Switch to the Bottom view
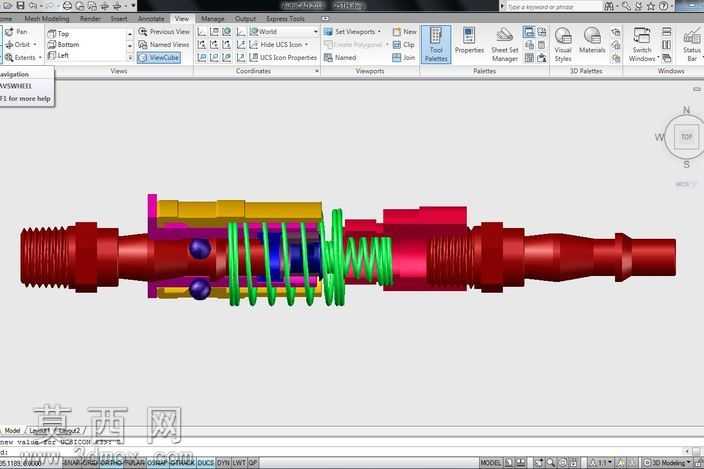The width and height of the screenshot is (704, 469). point(63,44)
